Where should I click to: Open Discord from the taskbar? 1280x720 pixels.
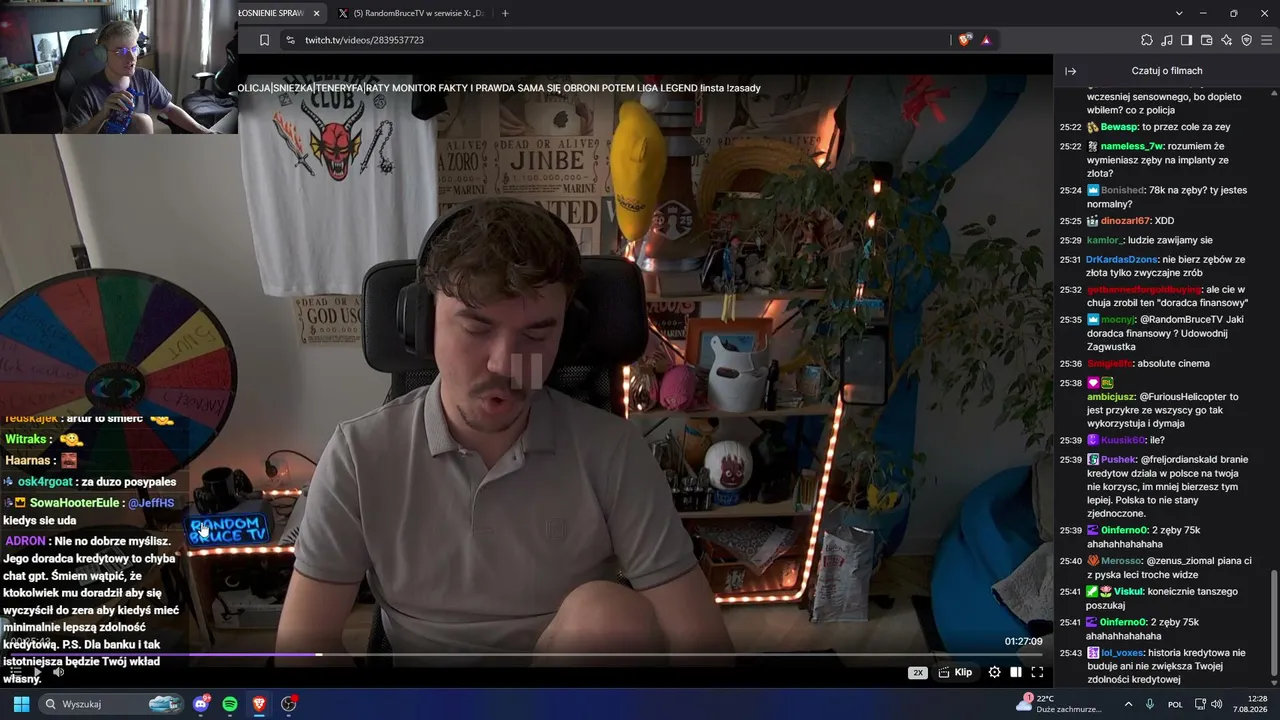pyautogui.click(x=202, y=704)
